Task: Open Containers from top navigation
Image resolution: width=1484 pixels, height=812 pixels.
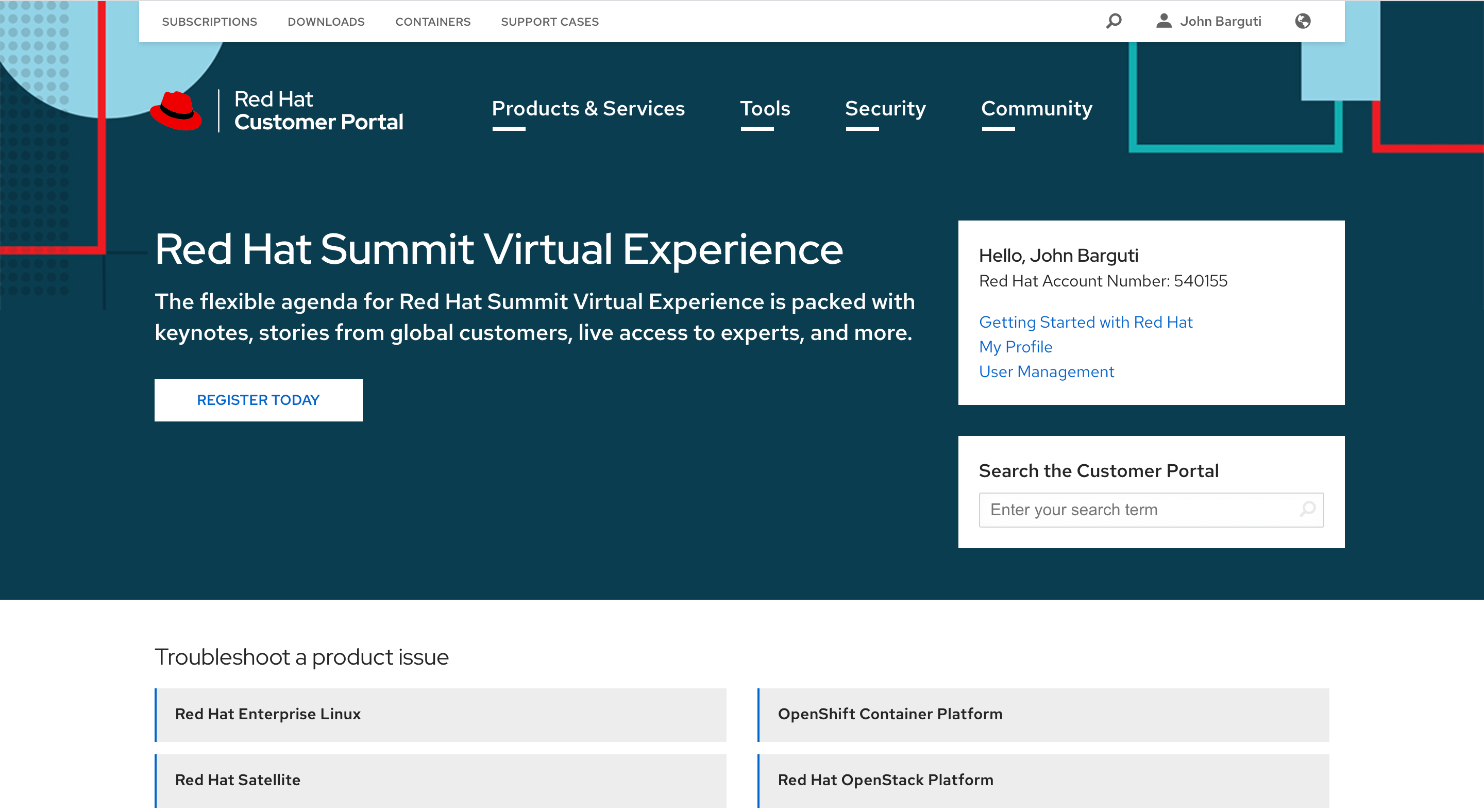Action: 433,22
